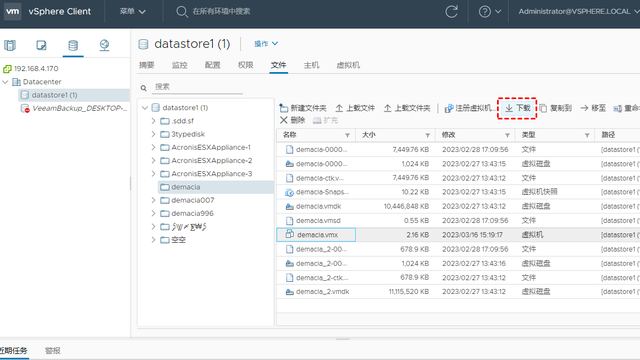Switch to the Configure tab
The width and height of the screenshot is (640, 360).
coord(212,65)
